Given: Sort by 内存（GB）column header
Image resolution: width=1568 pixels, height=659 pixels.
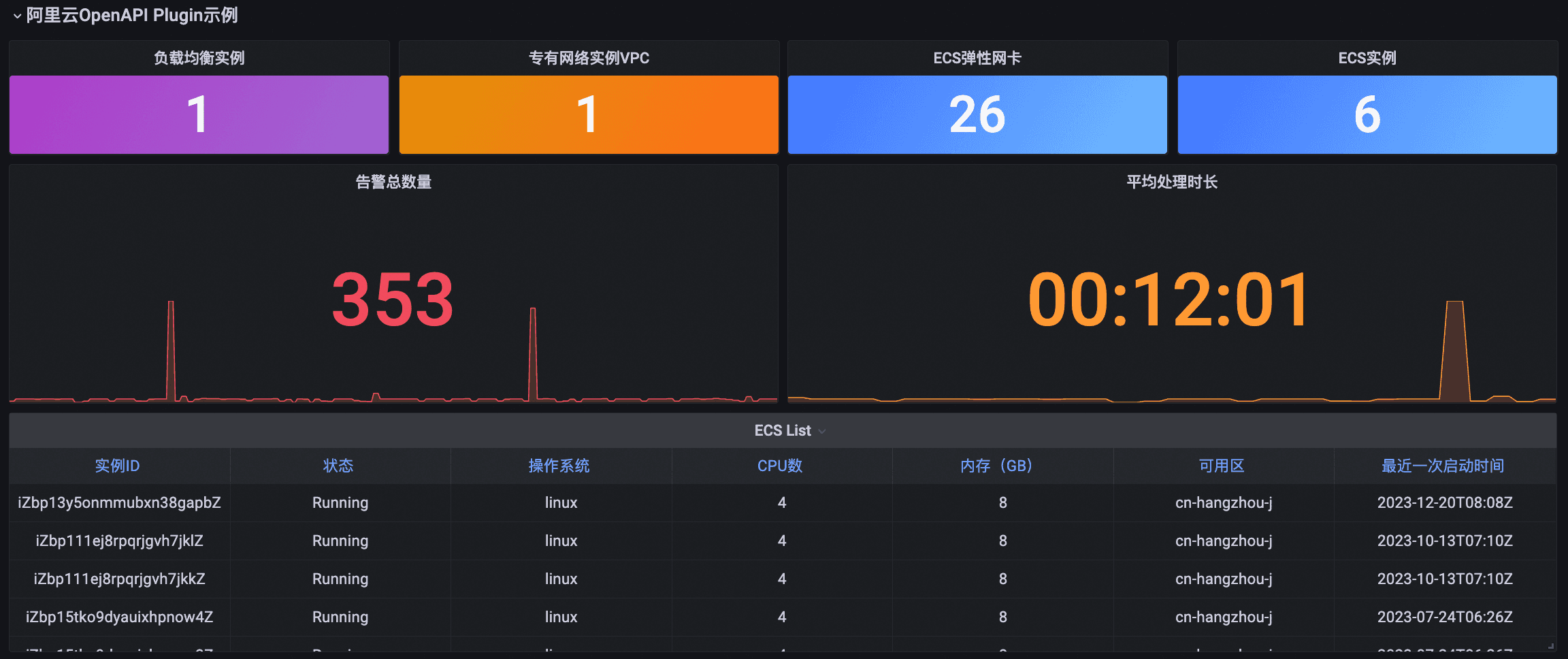Looking at the screenshot, I should (x=997, y=466).
